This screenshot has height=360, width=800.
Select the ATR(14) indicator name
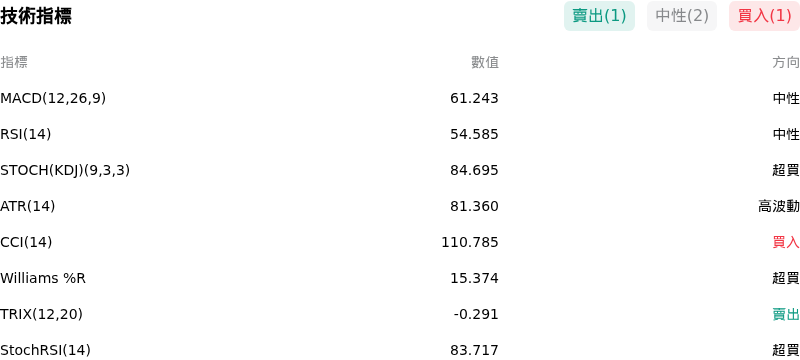click(28, 207)
